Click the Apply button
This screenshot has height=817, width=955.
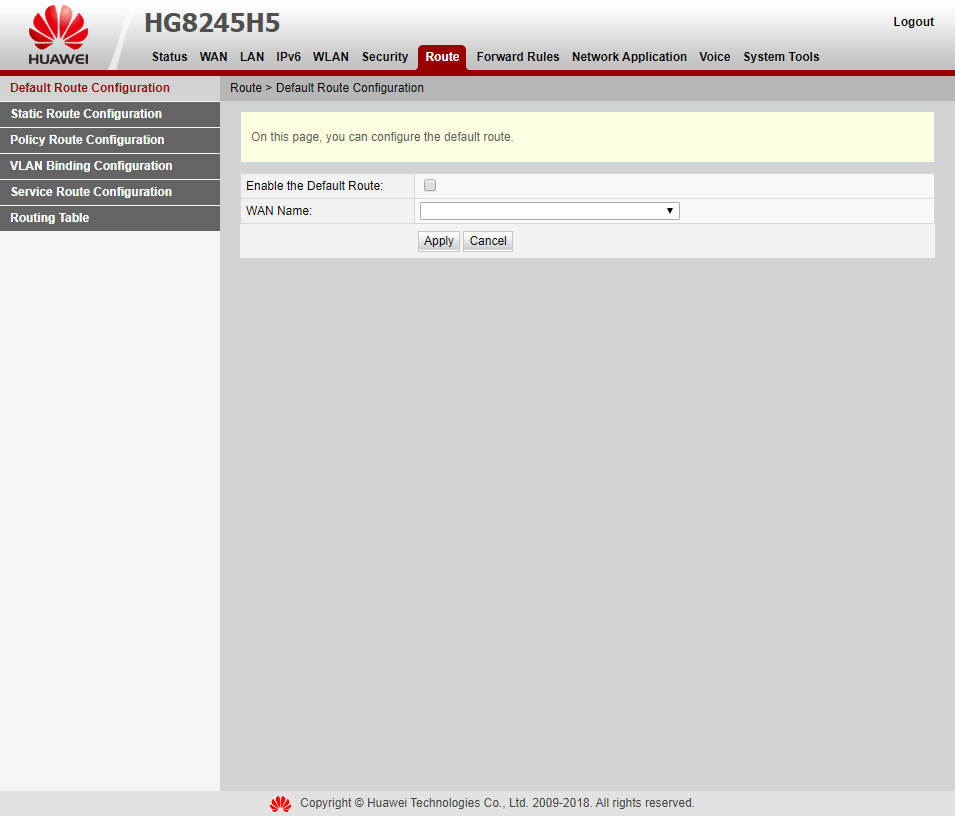click(438, 240)
